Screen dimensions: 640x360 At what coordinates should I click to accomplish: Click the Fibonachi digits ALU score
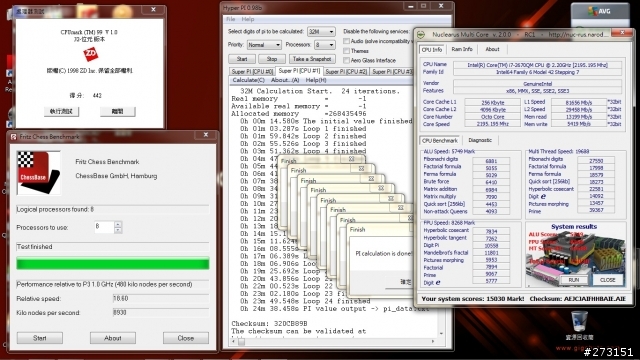[491, 161]
